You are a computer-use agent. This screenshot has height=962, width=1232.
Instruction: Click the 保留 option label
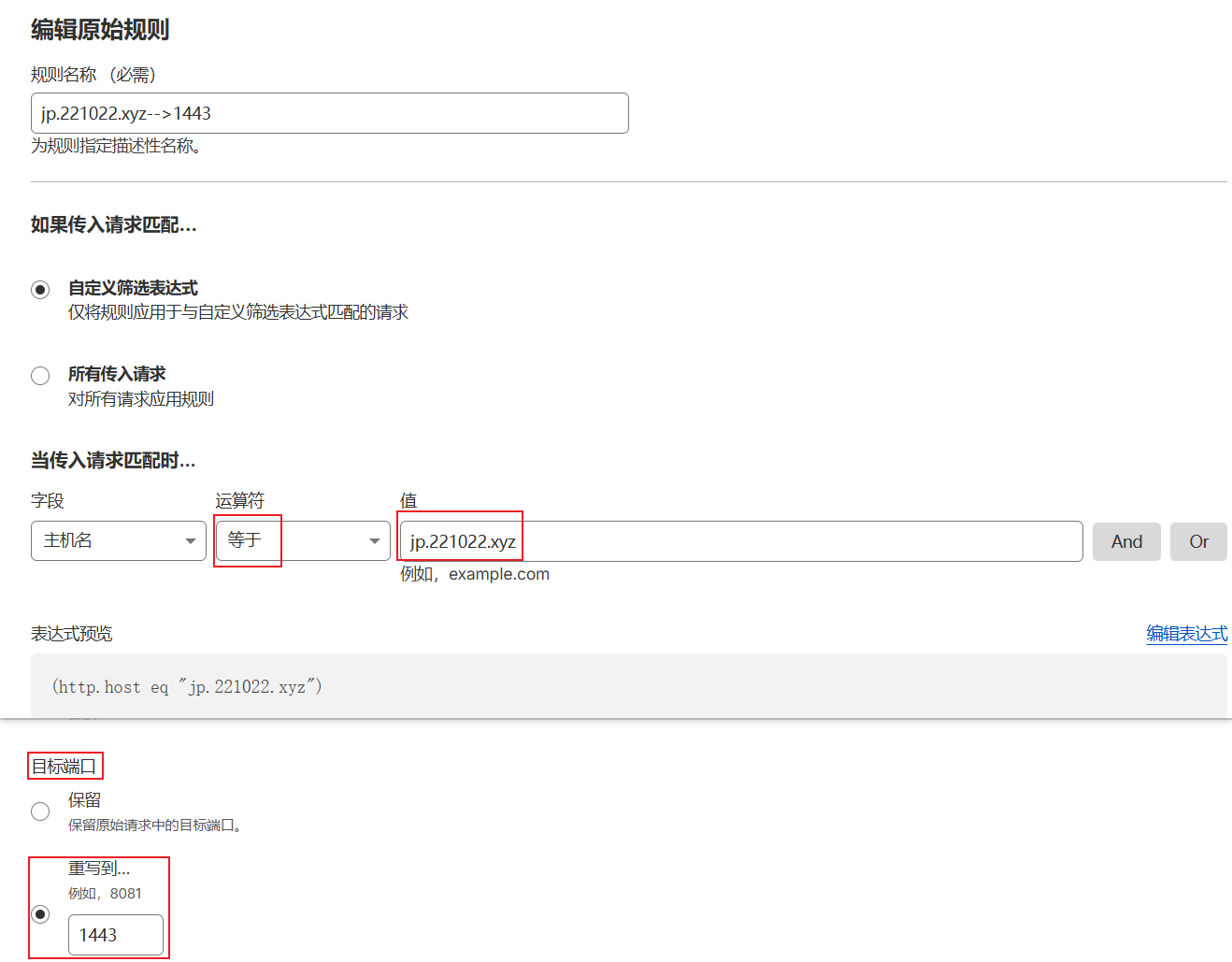click(84, 800)
